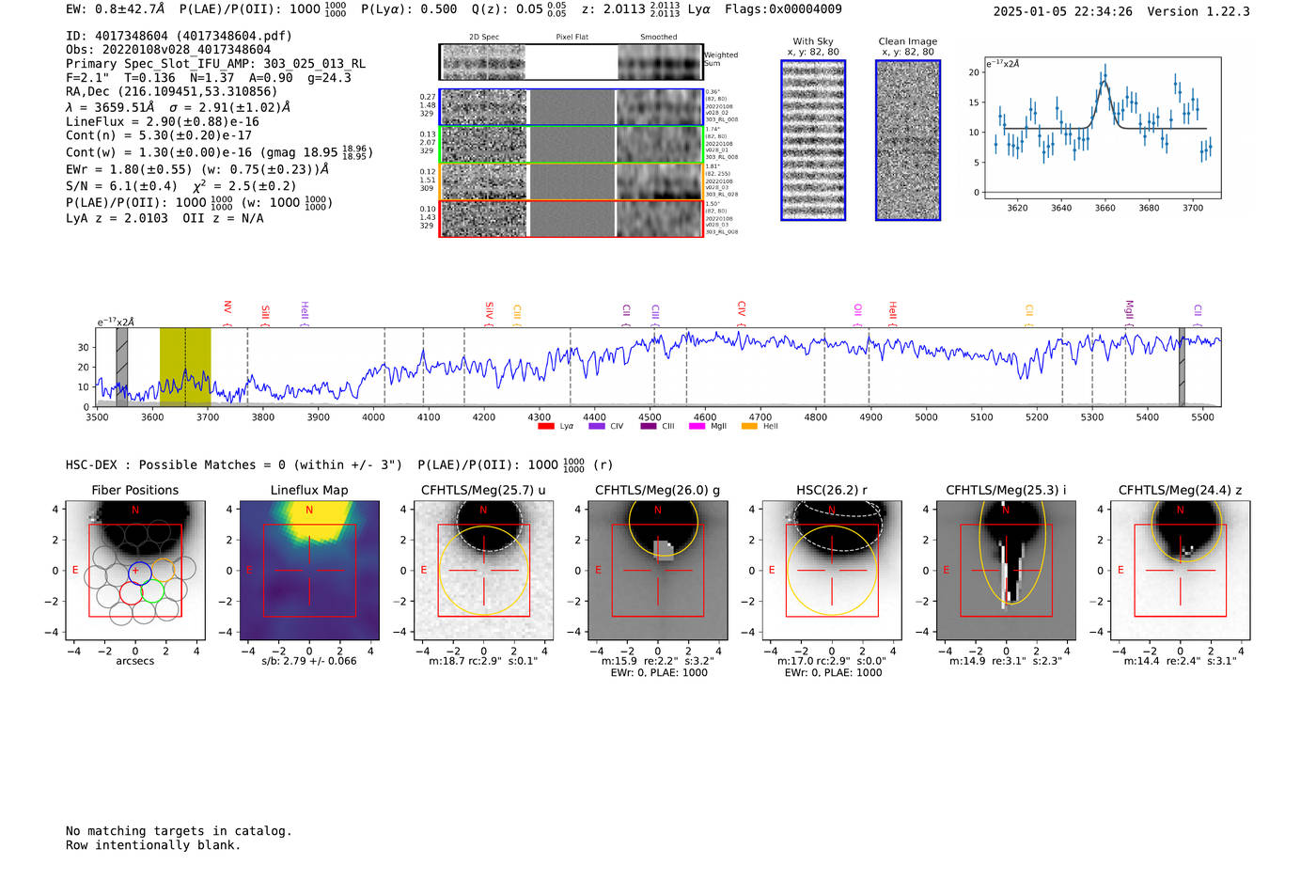Open the Lineflux Map panel

pos(309,571)
